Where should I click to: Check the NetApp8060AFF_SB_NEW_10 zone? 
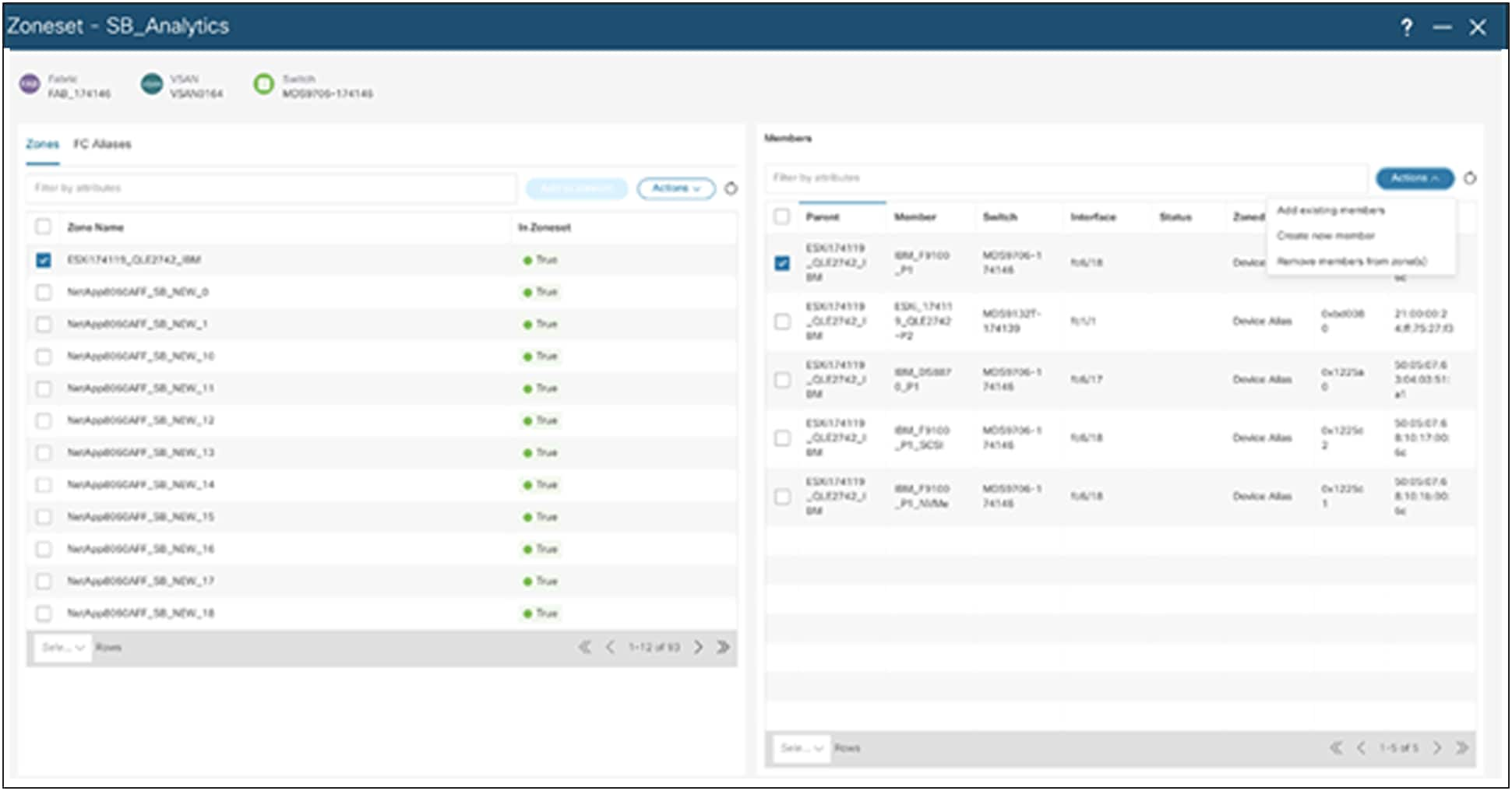(44, 357)
